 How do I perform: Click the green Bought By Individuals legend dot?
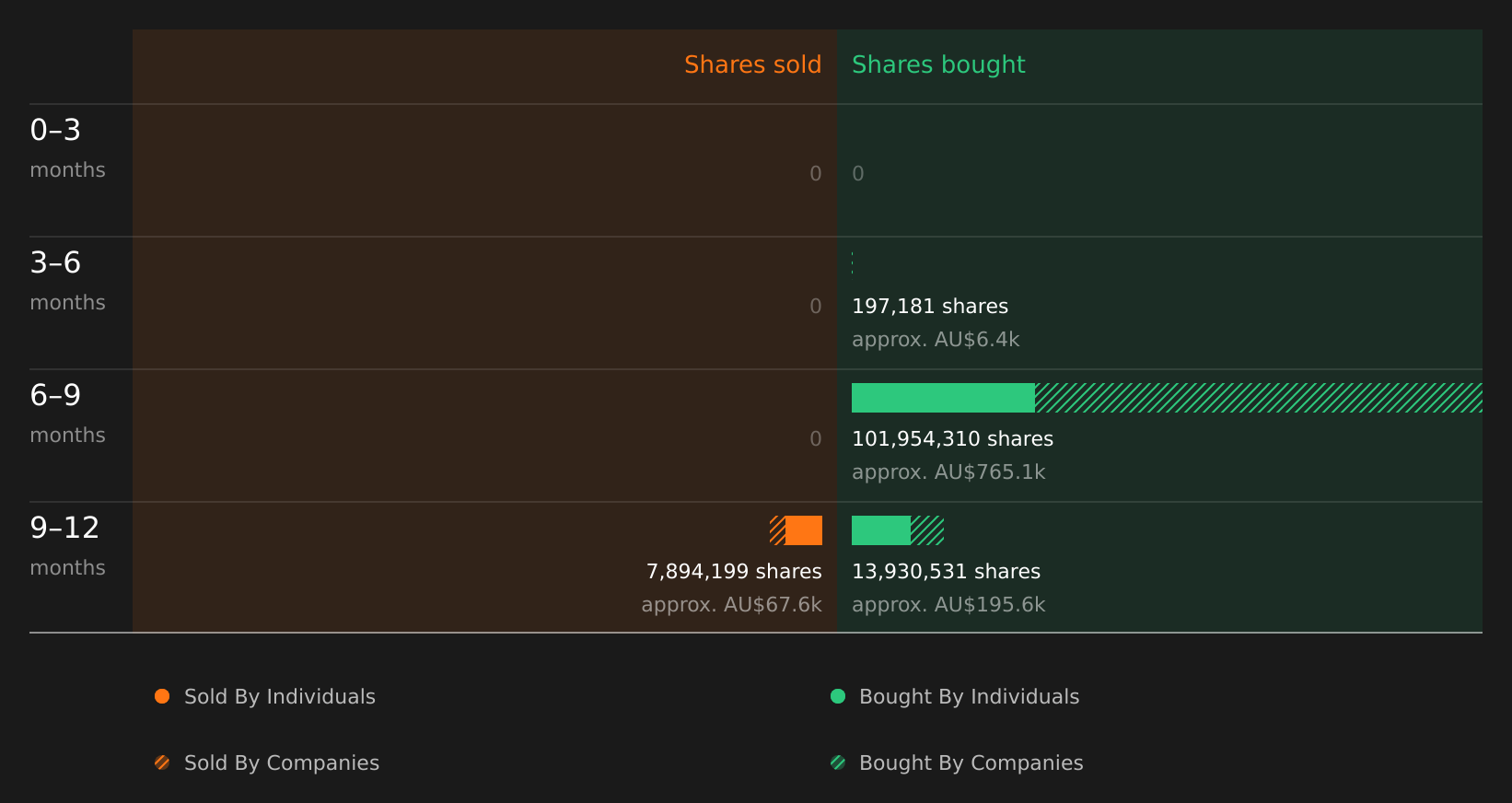[x=838, y=696]
